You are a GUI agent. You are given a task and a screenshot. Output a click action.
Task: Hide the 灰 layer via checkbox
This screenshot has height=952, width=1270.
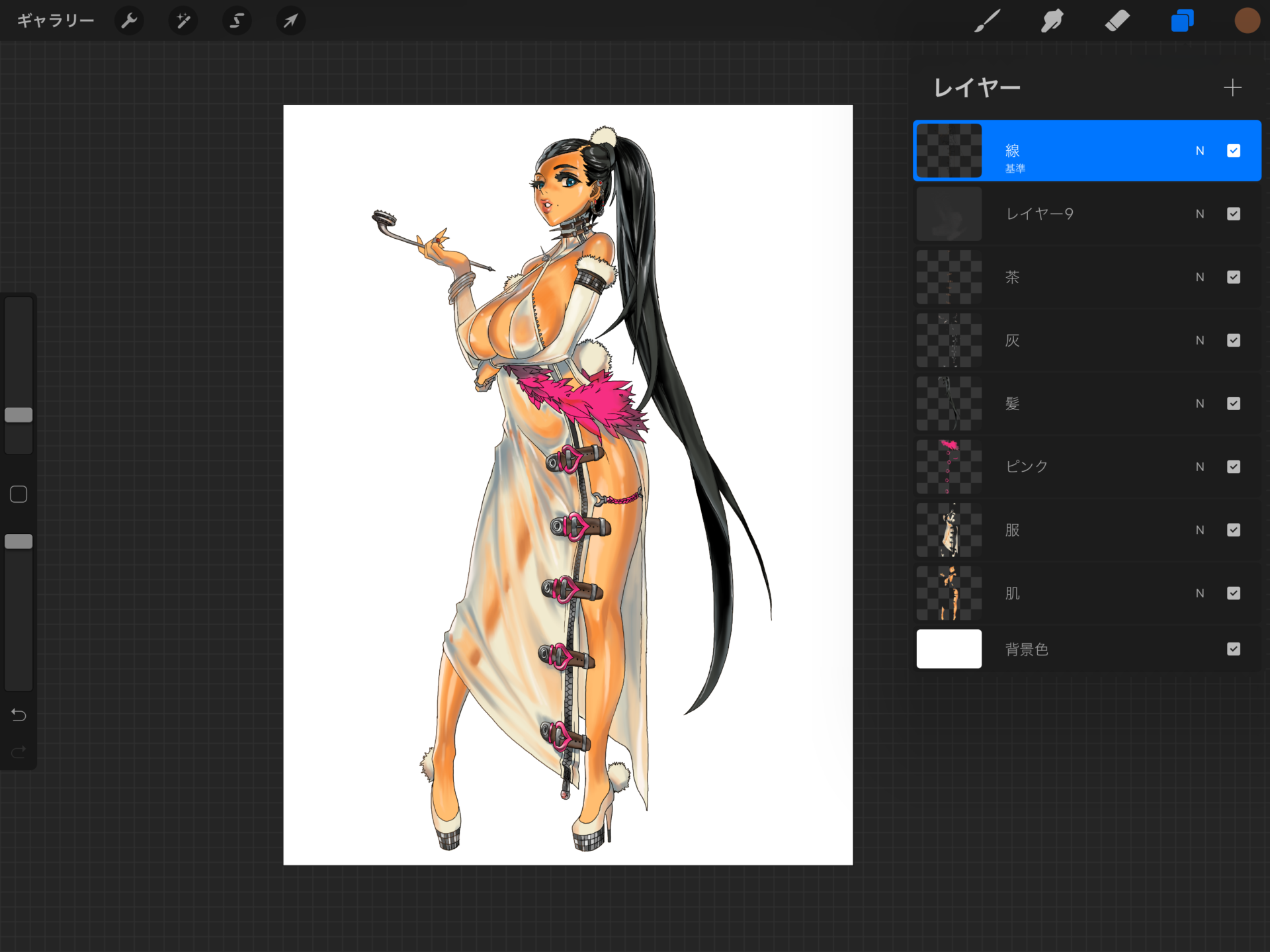(1234, 340)
